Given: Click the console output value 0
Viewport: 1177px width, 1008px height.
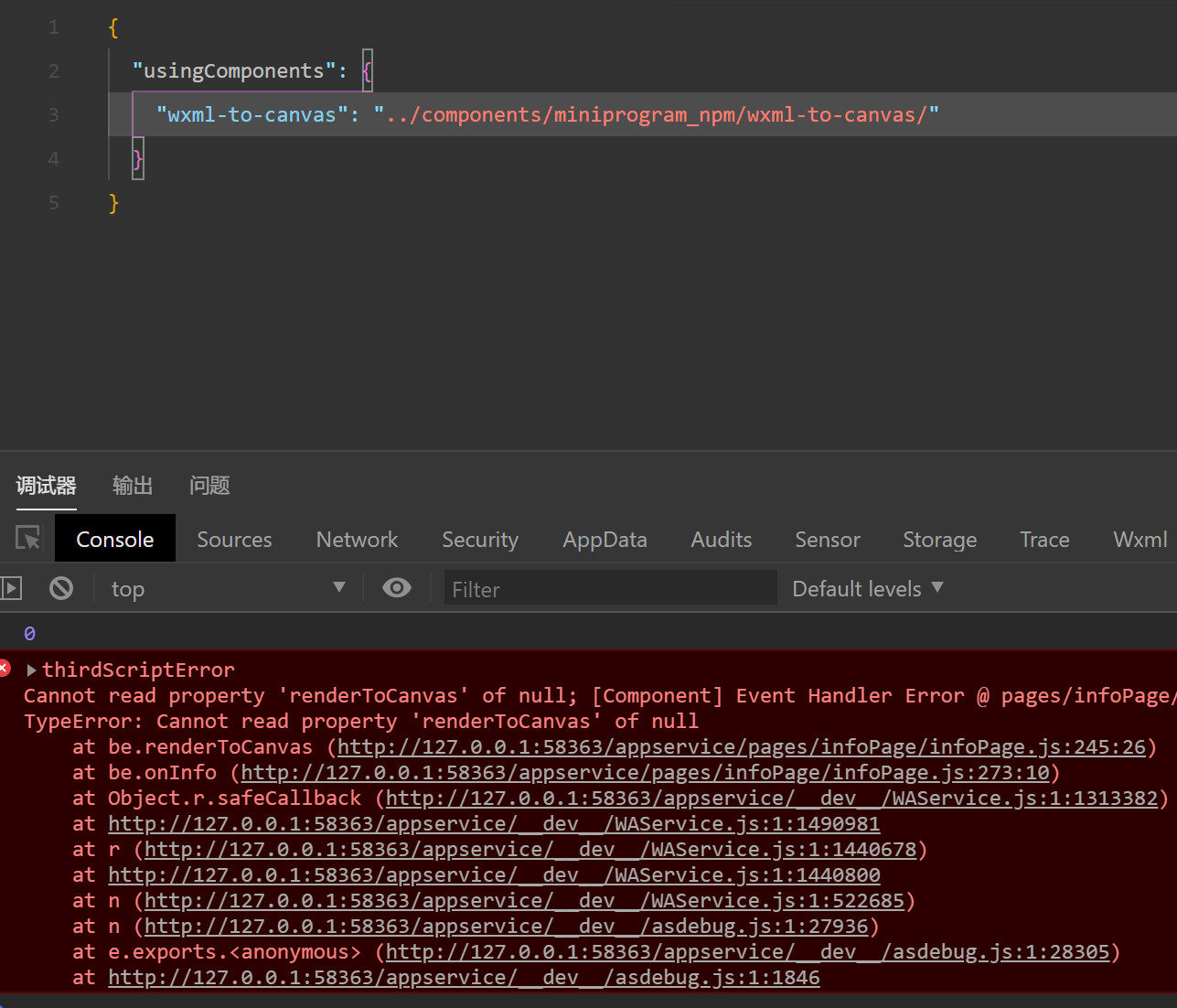Looking at the screenshot, I should (29, 633).
